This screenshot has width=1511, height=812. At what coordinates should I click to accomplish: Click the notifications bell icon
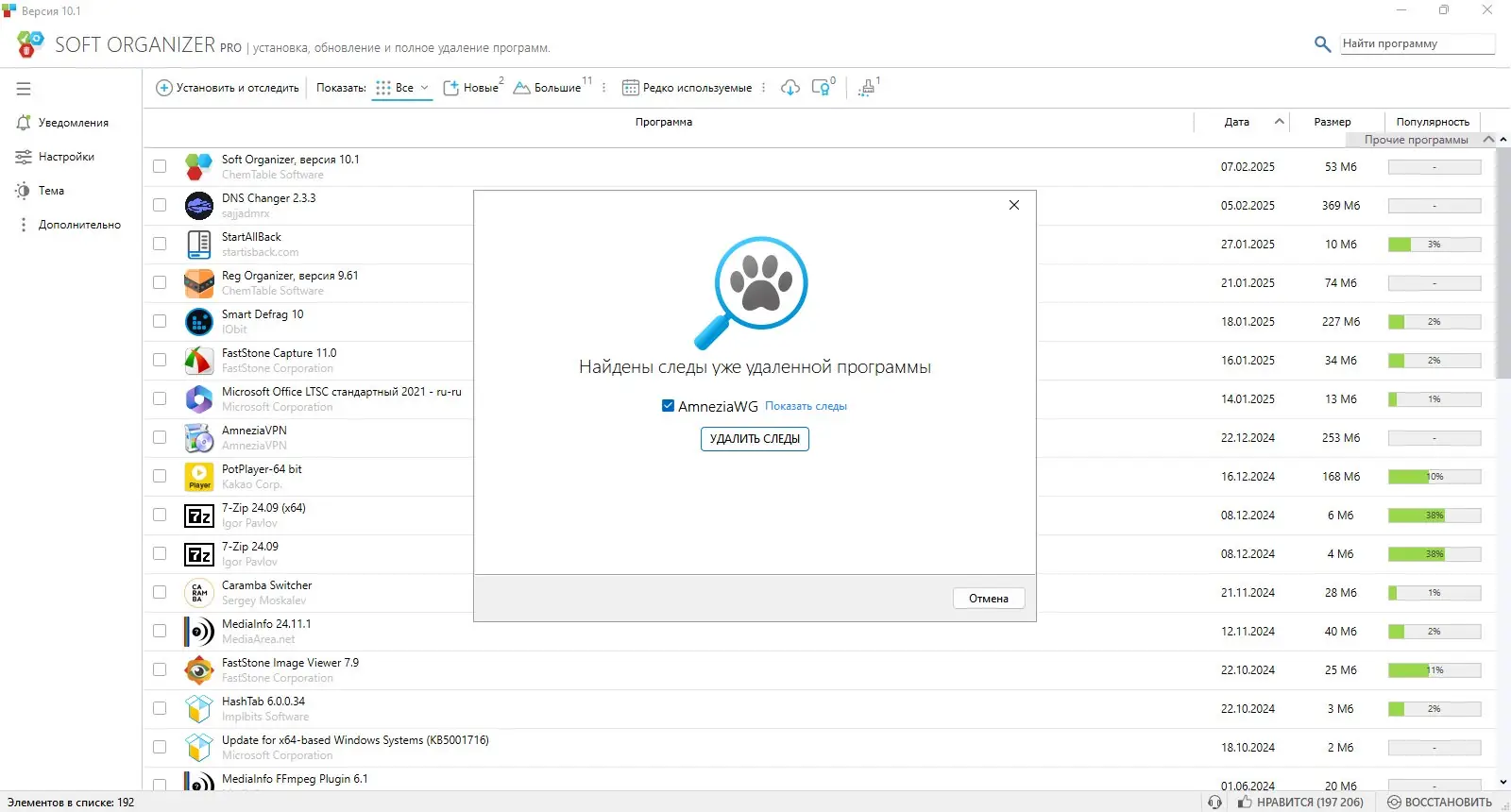tap(24, 123)
